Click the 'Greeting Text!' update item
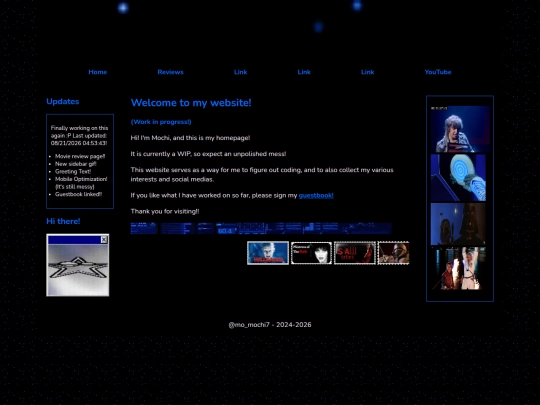Screen dimensions: 540x405 point(73,171)
